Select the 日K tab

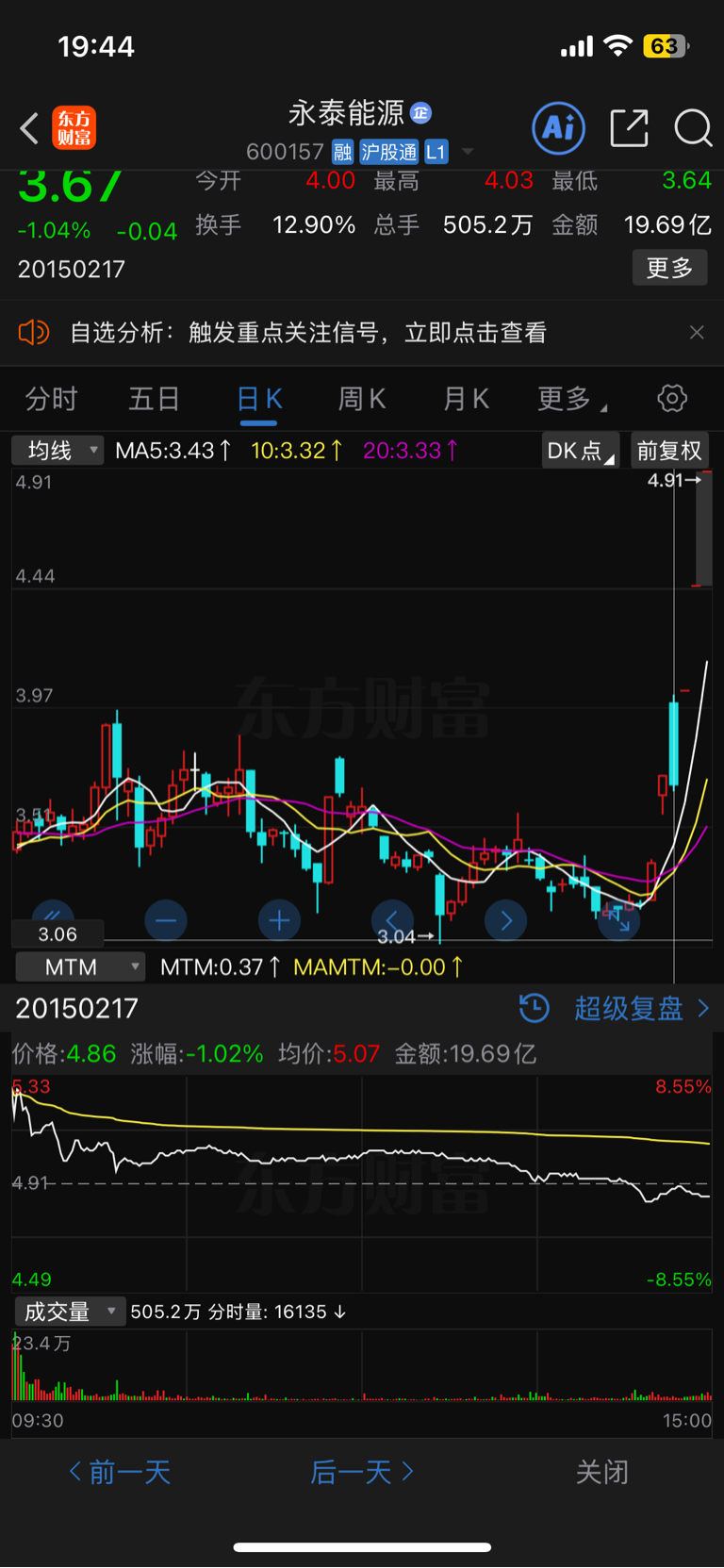[259, 399]
